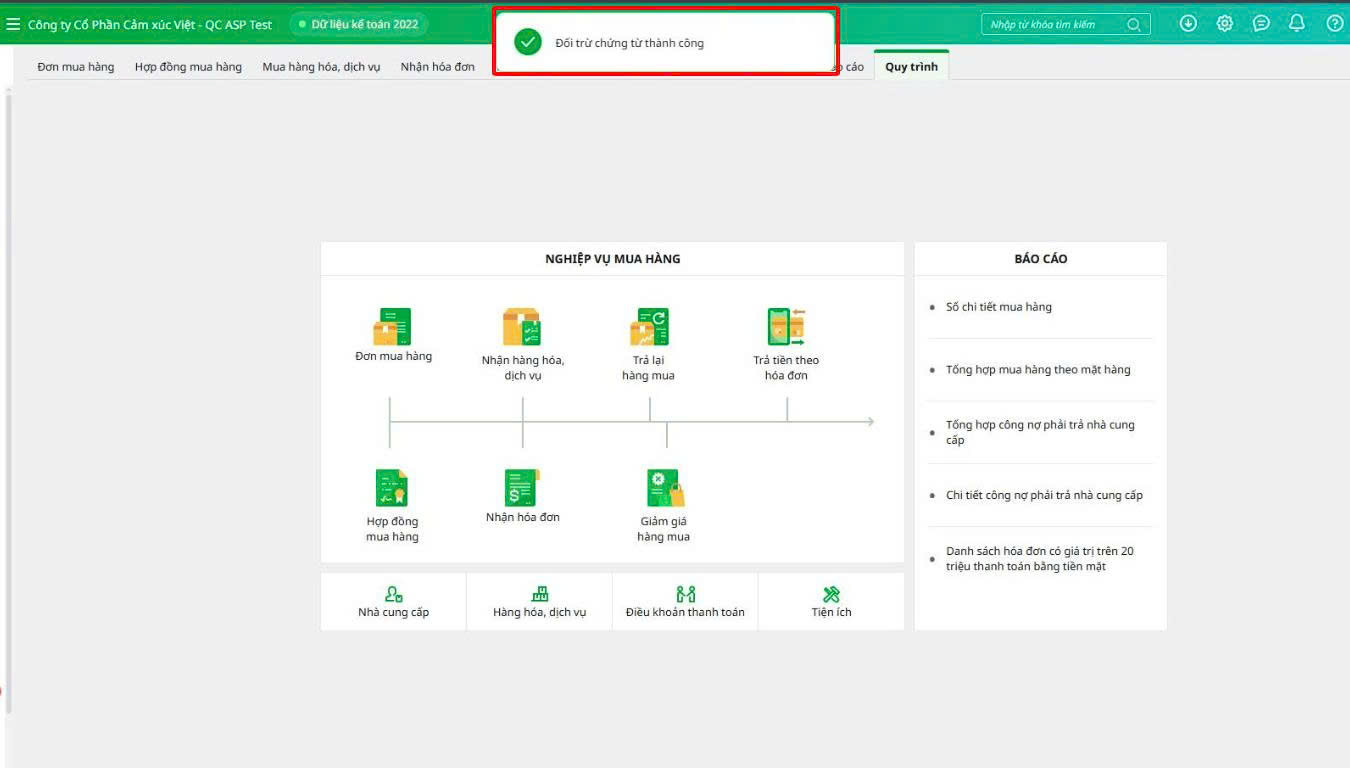This screenshot has height=768, width=1350.
Task: Open the hamburger menu at top left
Action: click(x=13, y=24)
